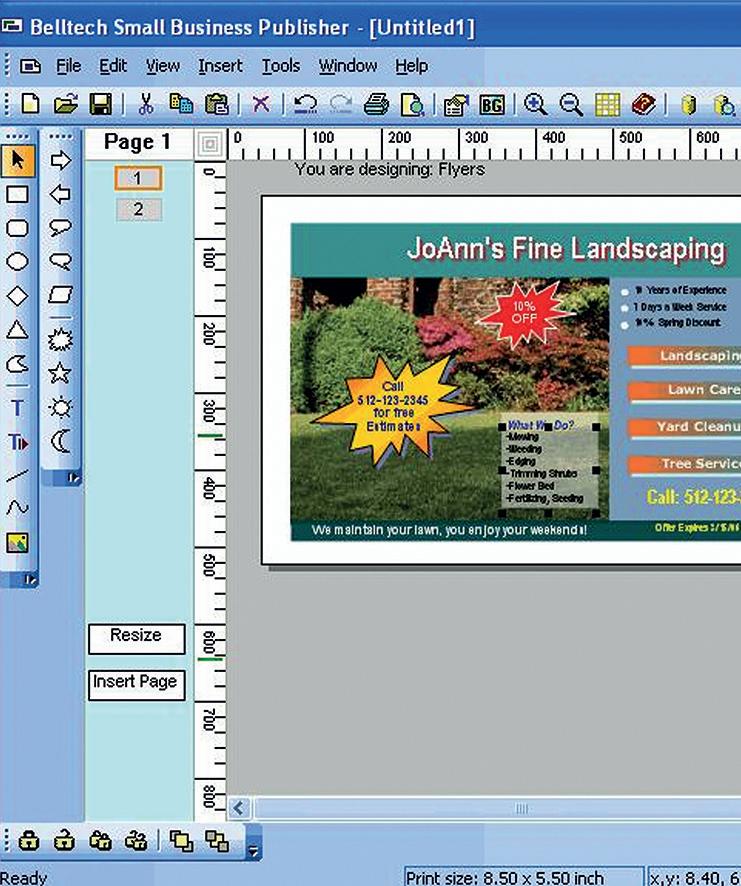Image resolution: width=741 pixels, height=886 pixels.
Task: Select the crescent Moon shape
Action: [60, 441]
